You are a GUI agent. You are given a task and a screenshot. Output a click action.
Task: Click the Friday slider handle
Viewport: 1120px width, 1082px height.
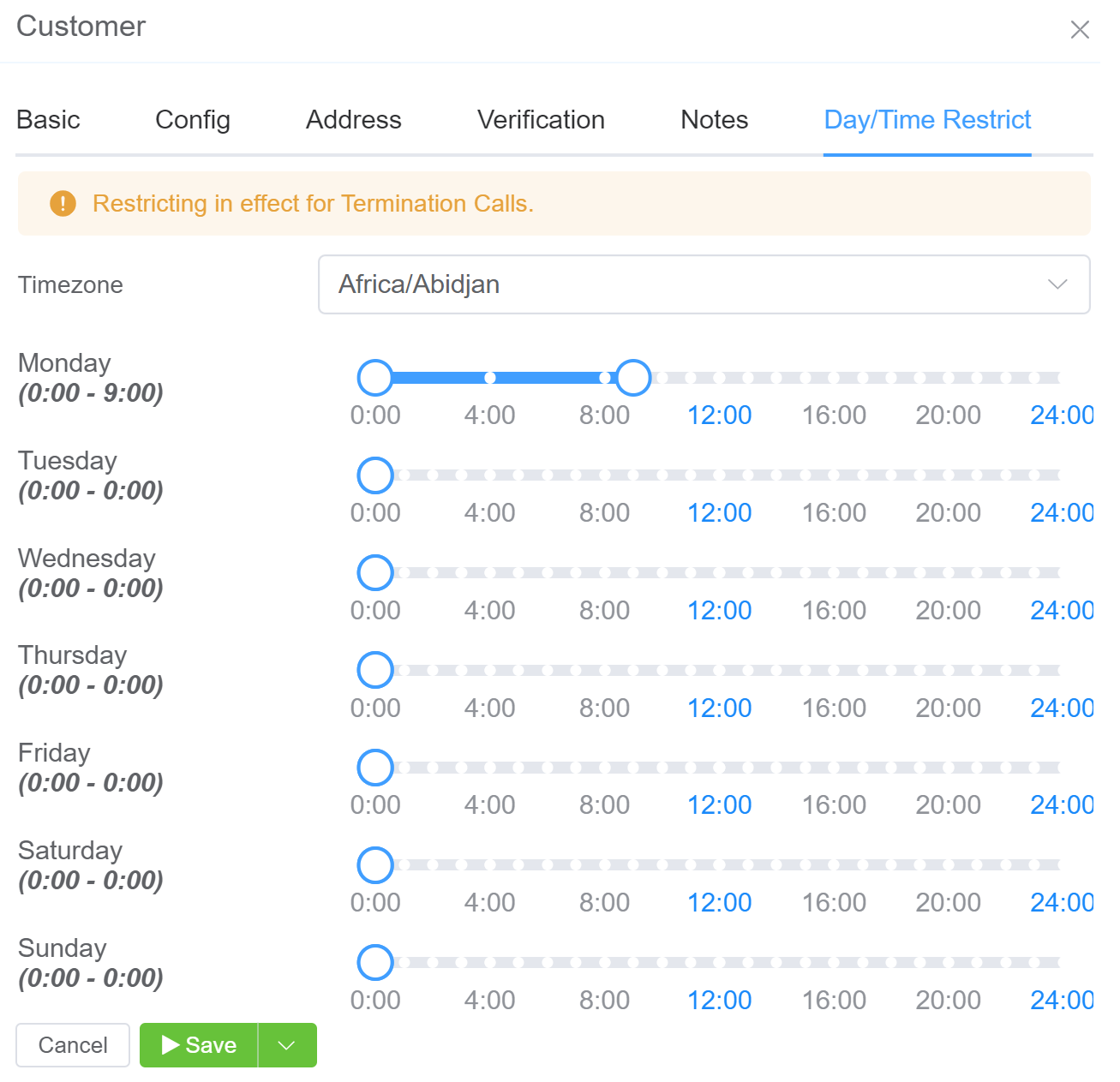(x=375, y=768)
